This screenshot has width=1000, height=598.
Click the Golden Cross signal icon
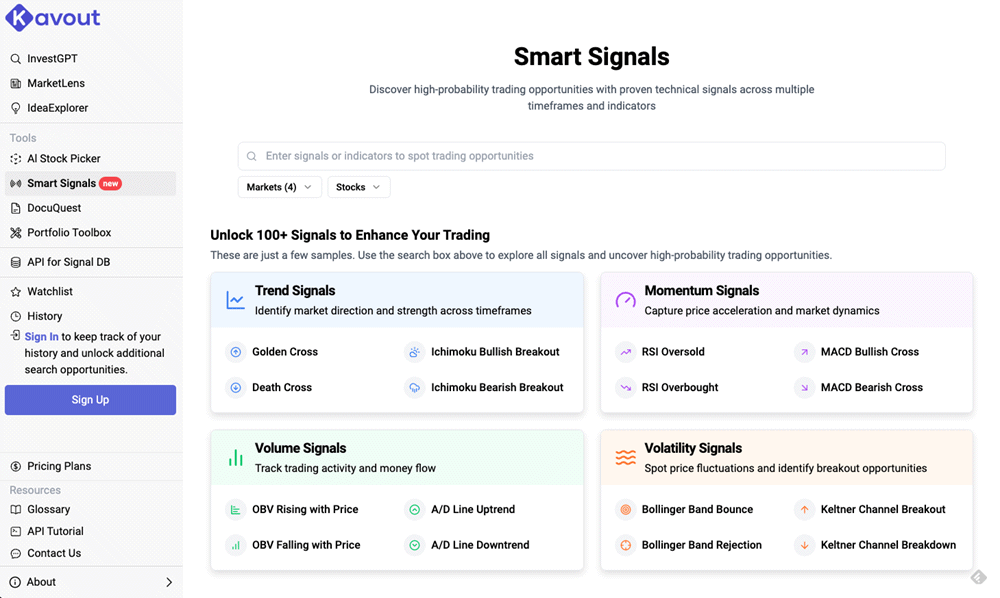click(236, 352)
